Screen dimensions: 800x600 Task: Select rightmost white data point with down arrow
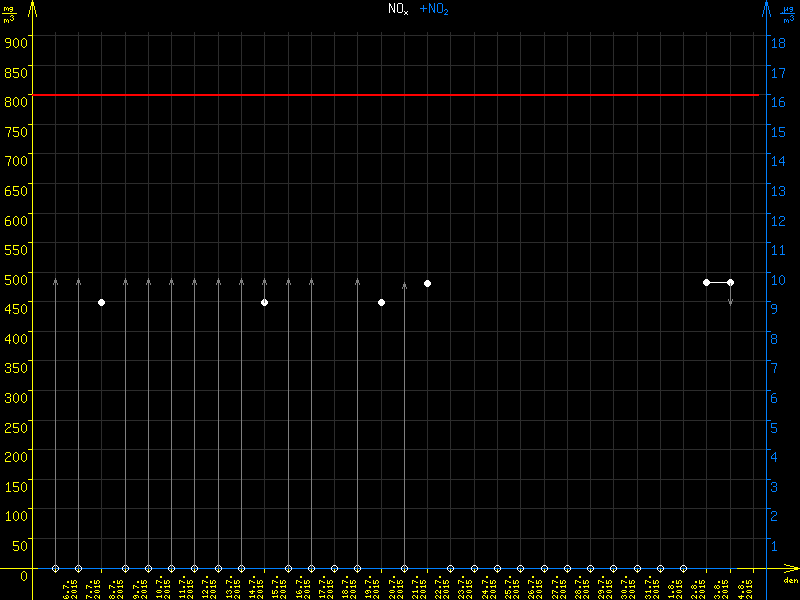point(730,283)
